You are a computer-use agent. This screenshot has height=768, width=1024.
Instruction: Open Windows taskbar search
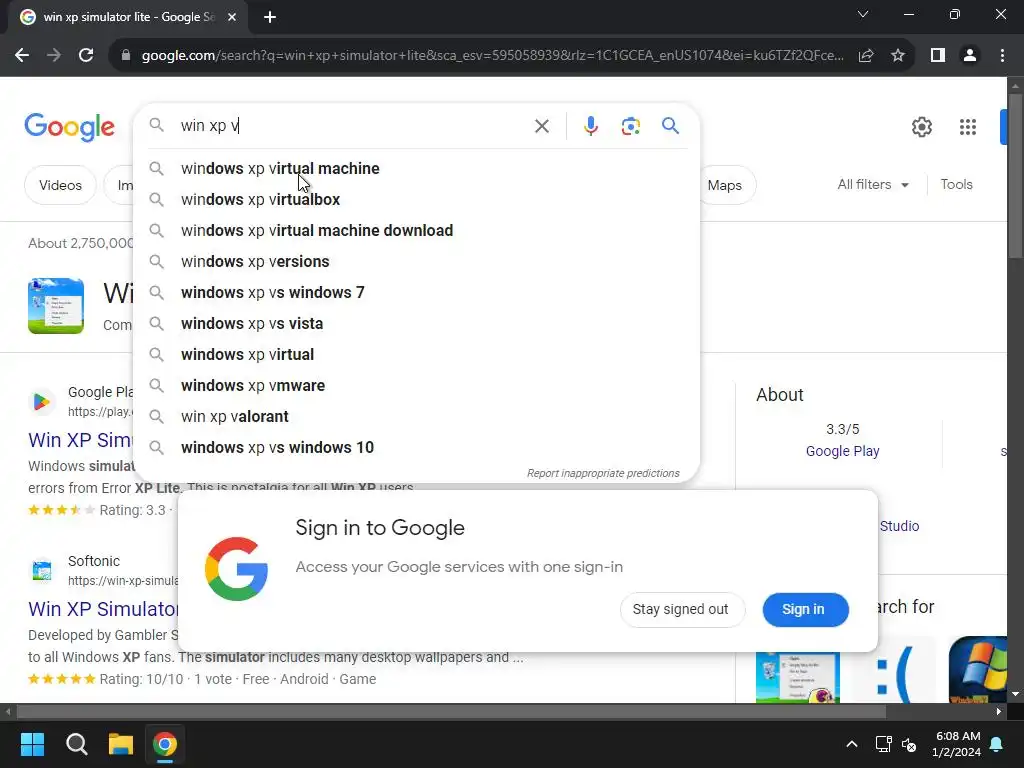[76, 744]
